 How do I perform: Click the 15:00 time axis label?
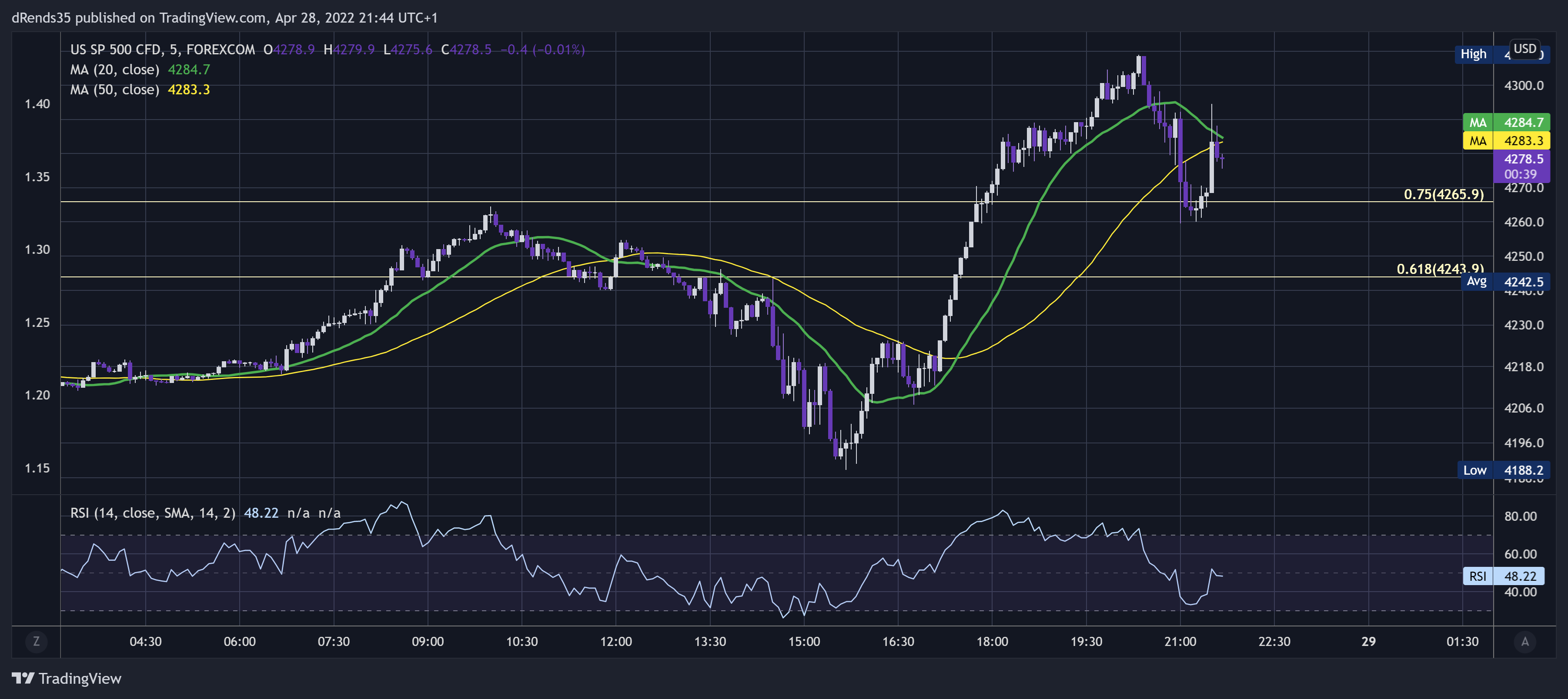coord(804,641)
